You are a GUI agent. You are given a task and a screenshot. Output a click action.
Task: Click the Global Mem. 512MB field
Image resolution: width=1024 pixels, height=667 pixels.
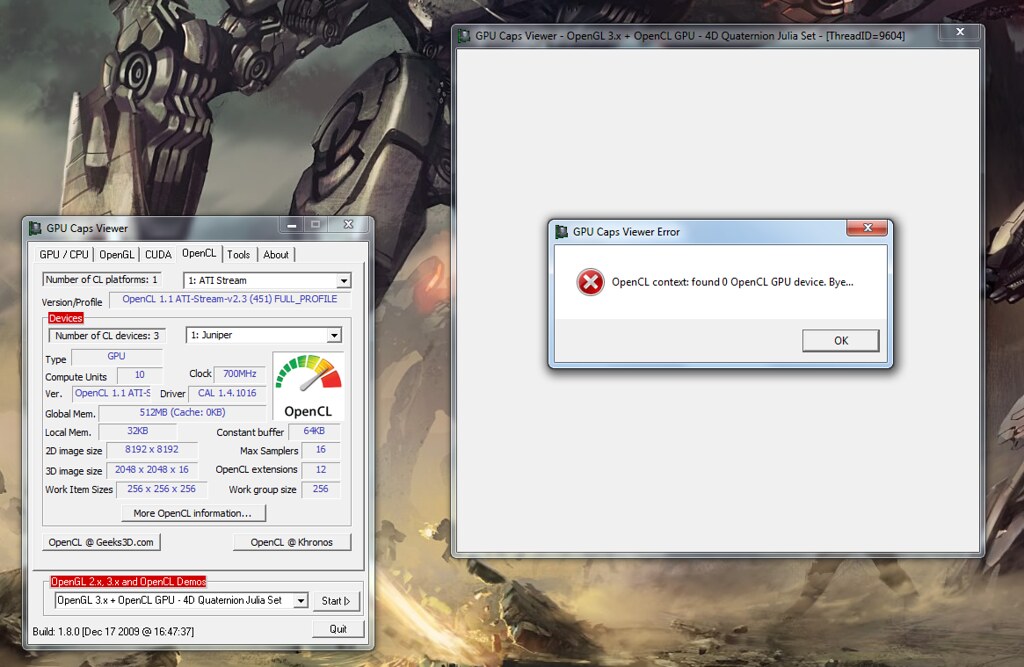coord(182,413)
